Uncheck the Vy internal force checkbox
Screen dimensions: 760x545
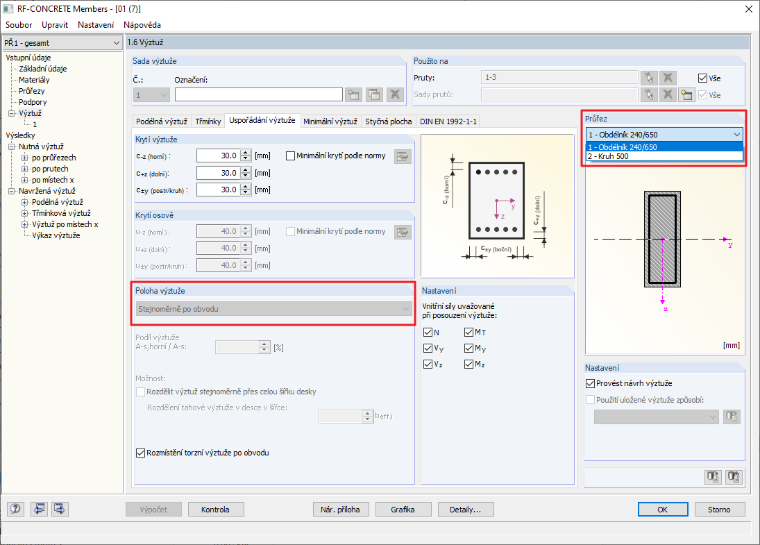428,348
